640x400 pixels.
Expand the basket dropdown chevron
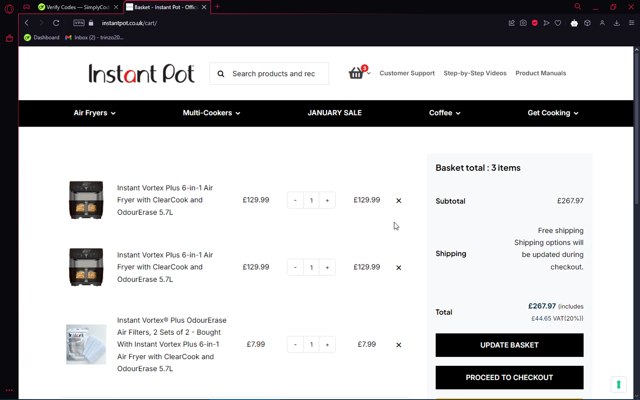point(369,73)
